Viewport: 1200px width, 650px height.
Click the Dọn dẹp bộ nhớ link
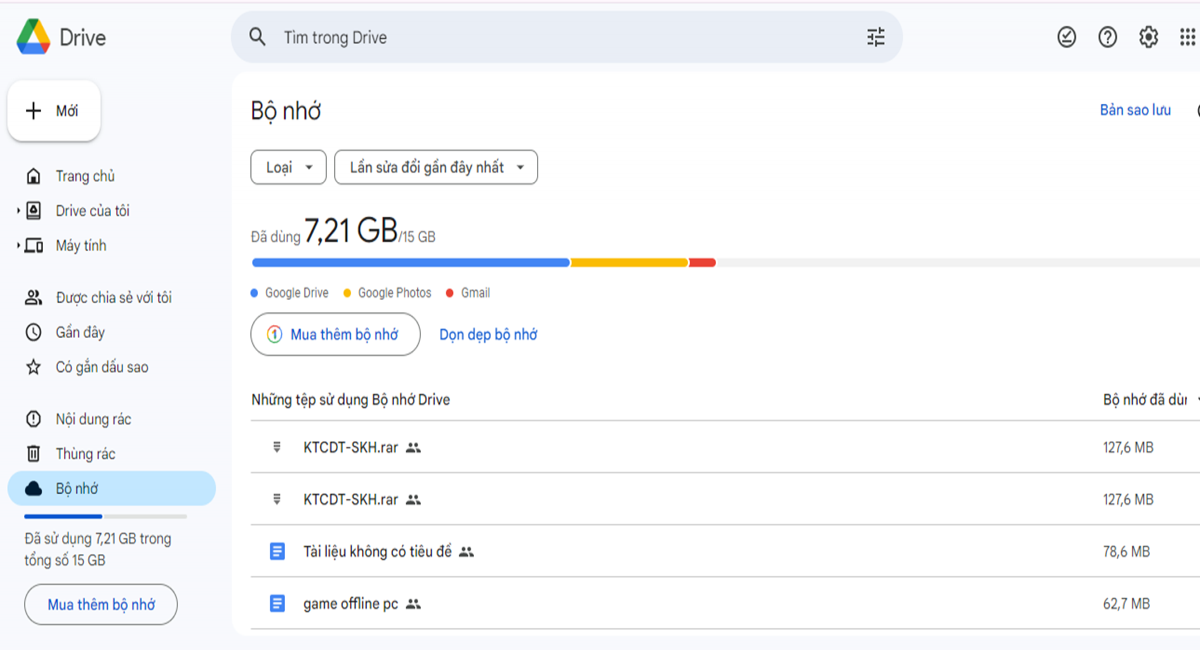click(x=488, y=335)
